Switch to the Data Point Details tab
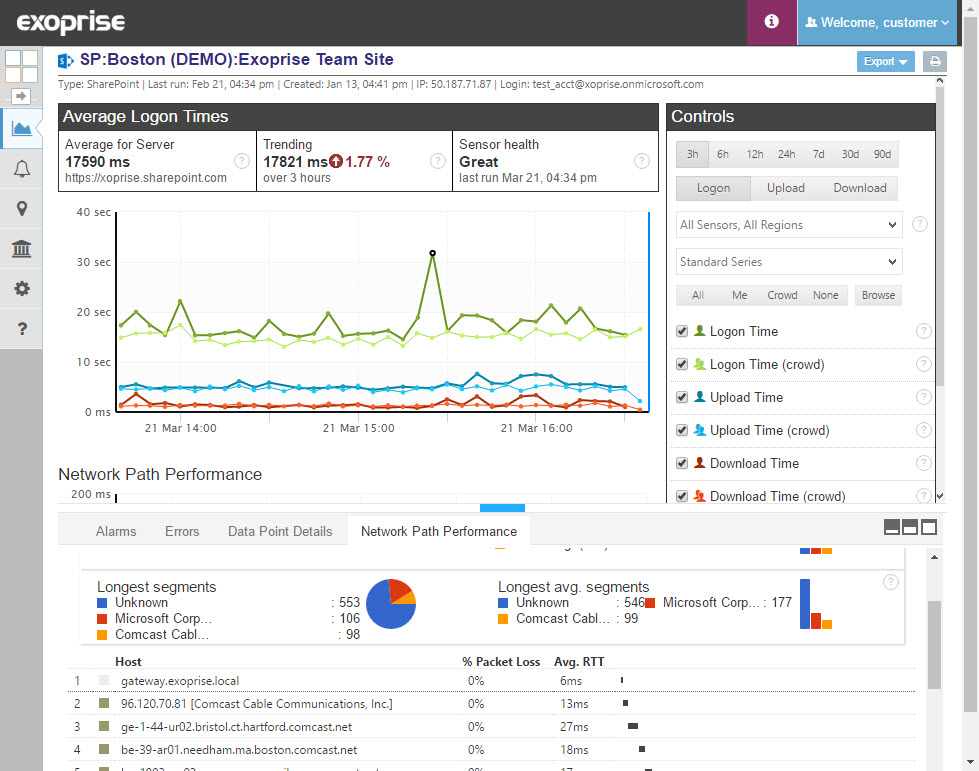The height and width of the screenshot is (771, 979). point(280,531)
